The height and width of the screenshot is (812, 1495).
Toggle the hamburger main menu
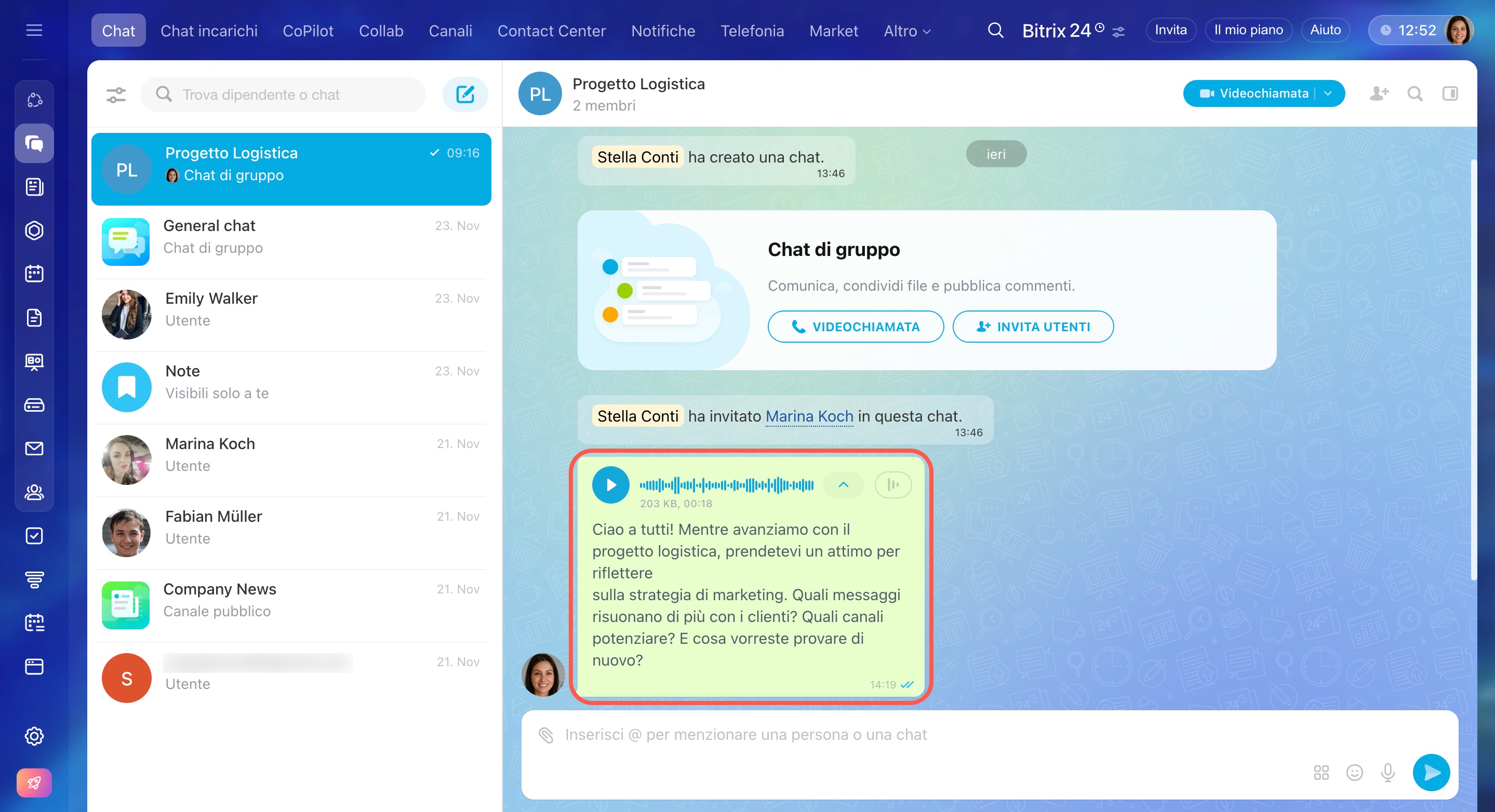[x=34, y=30]
